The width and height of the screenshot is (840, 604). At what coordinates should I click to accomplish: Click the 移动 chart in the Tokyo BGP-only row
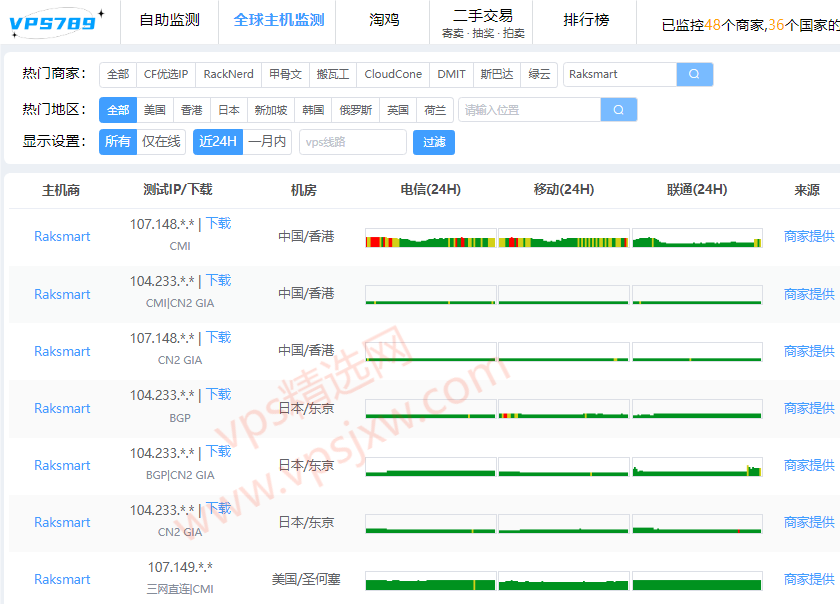(x=564, y=409)
